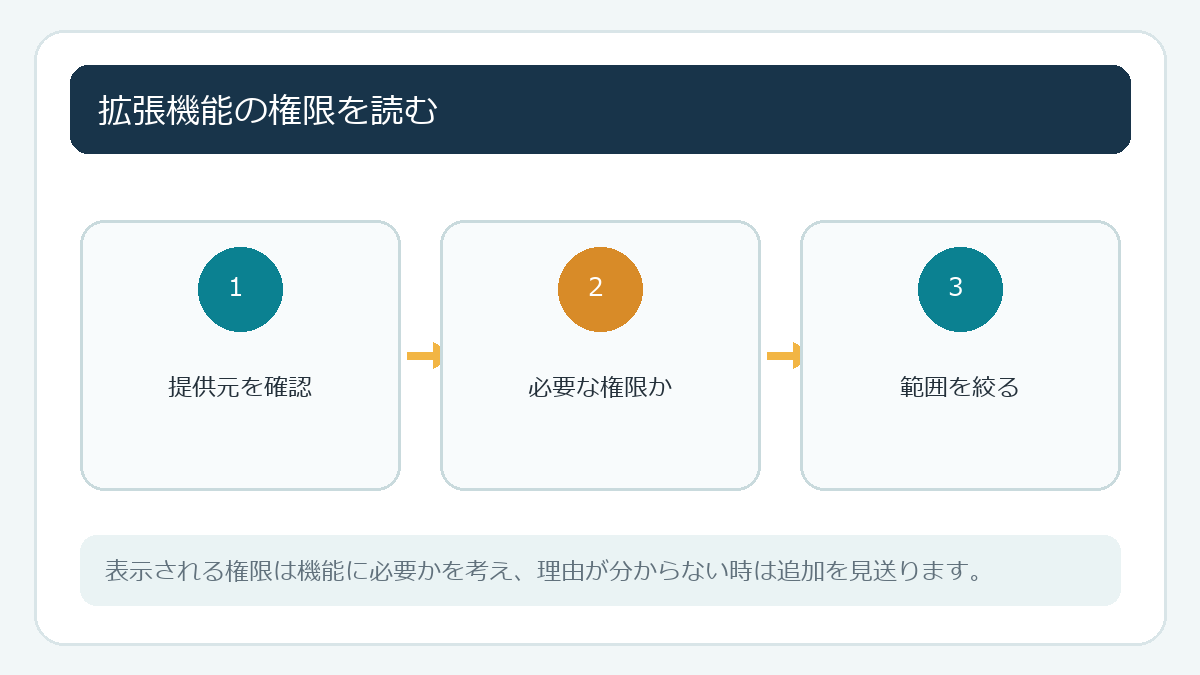This screenshot has height=675, width=1200.
Task: Select the orange step 2 circle
Action: point(600,289)
